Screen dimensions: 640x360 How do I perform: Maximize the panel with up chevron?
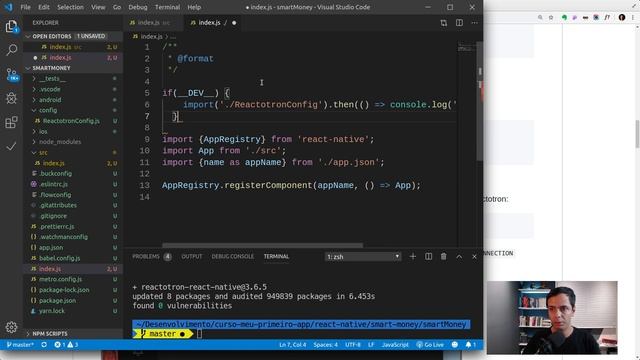click(459, 257)
